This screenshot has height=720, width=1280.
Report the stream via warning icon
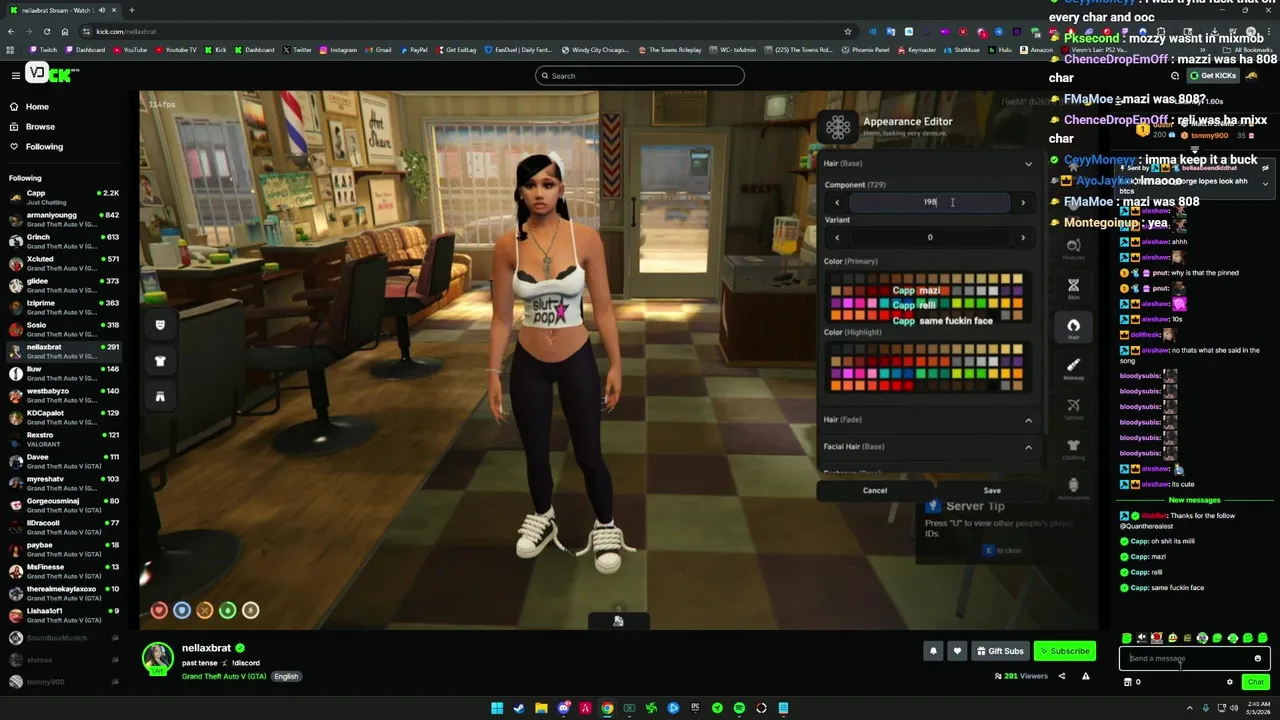[x=1087, y=676]
